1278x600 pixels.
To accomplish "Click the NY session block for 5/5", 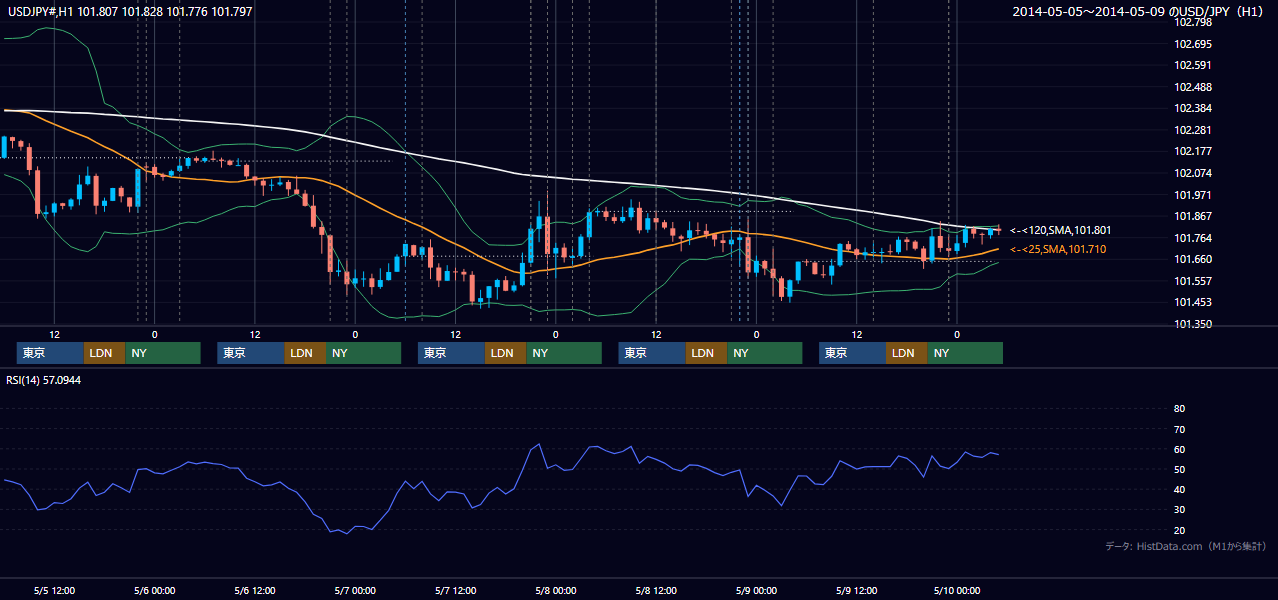I will [x=163, y=353].
